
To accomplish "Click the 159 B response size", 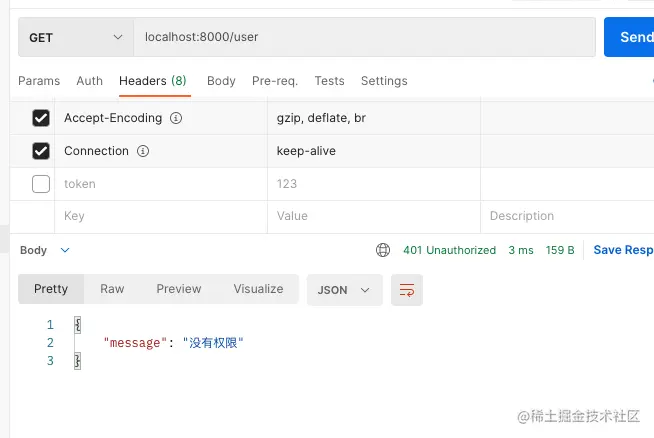I will (560, 250).
